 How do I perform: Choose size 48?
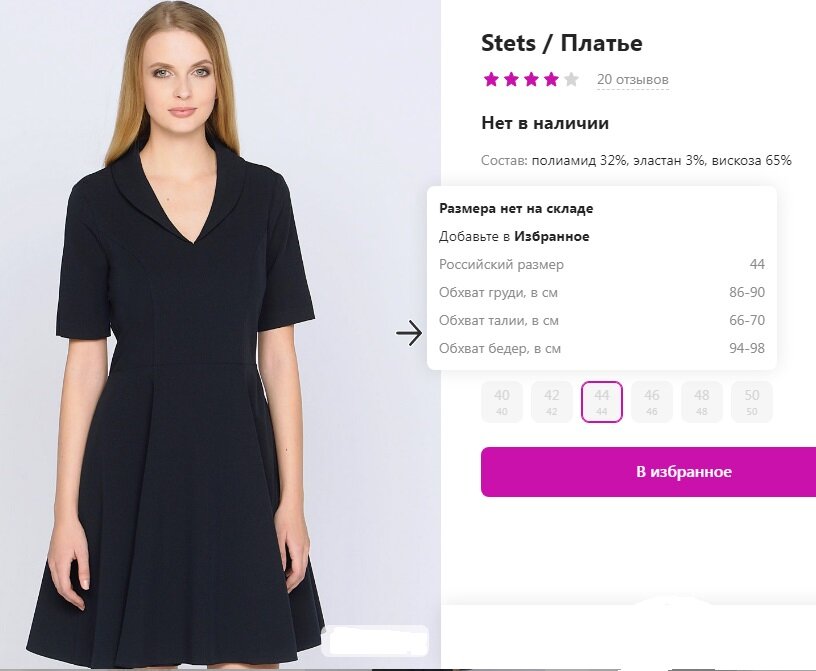pos(702,402)
